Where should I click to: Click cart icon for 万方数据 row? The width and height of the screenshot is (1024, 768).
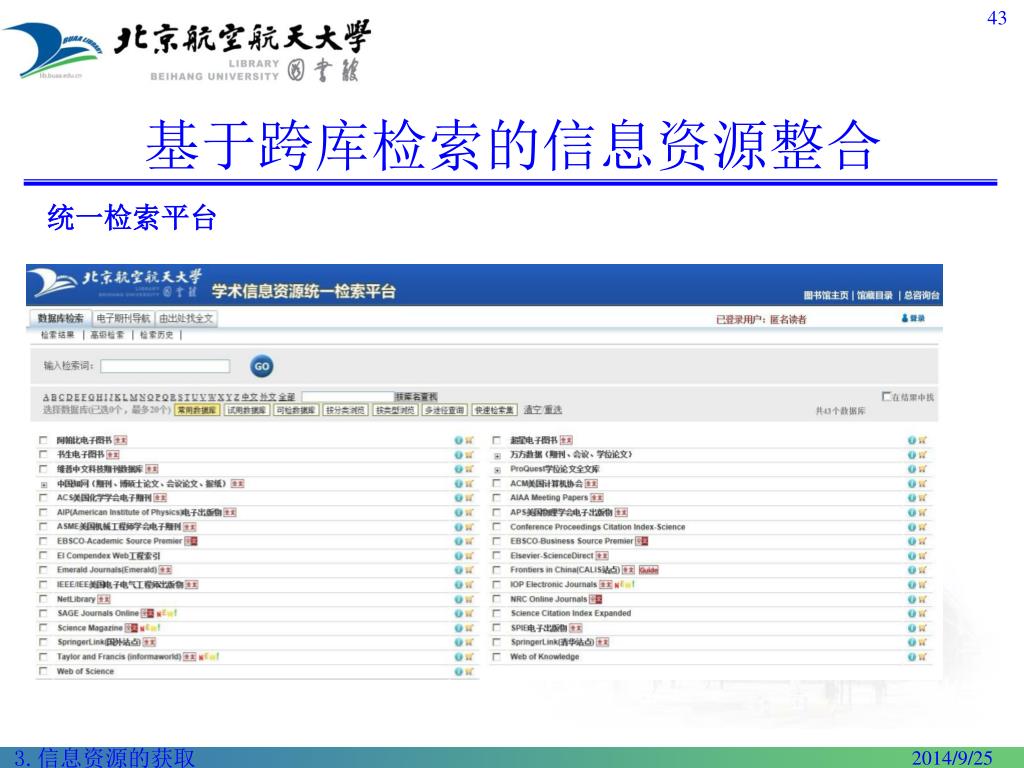click(x=922, y=455)
